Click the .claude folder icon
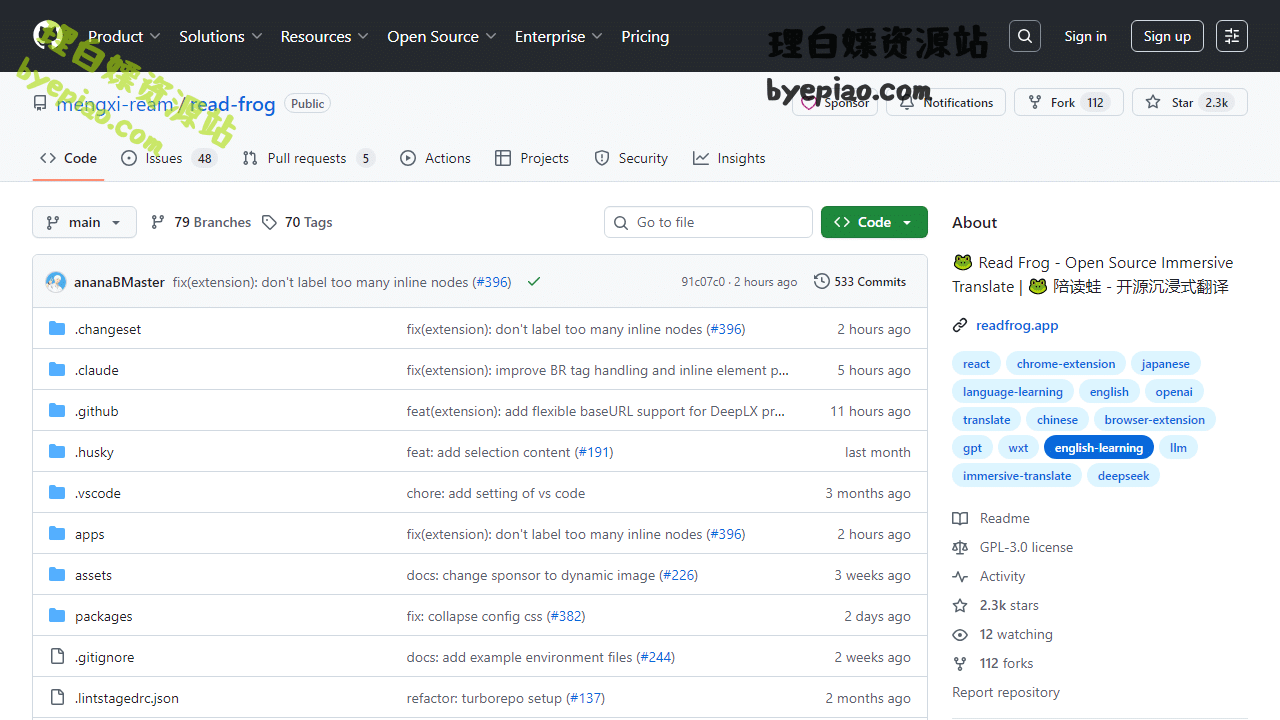This screenshot has width=1280, height=720. pos(57,370)
